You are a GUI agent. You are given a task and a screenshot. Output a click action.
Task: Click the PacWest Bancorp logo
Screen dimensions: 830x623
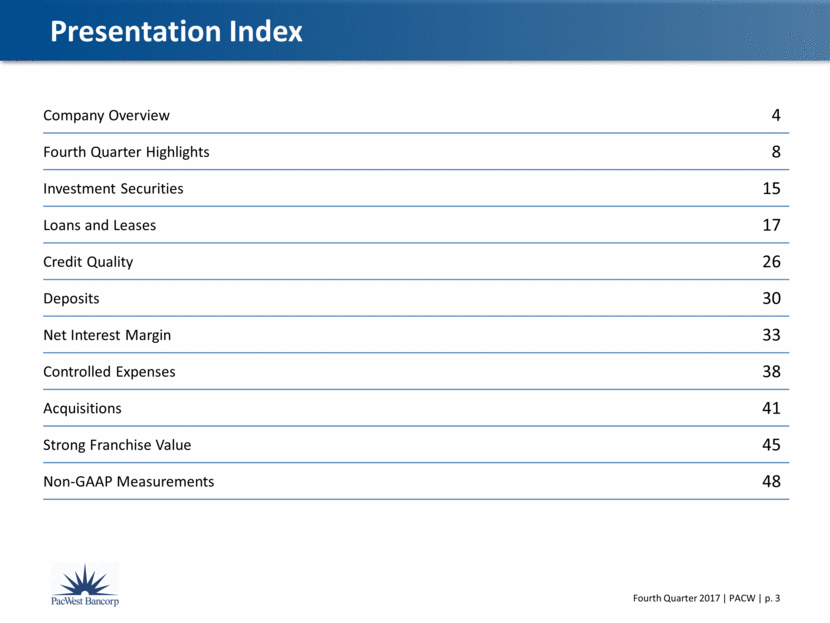(85, 585)
